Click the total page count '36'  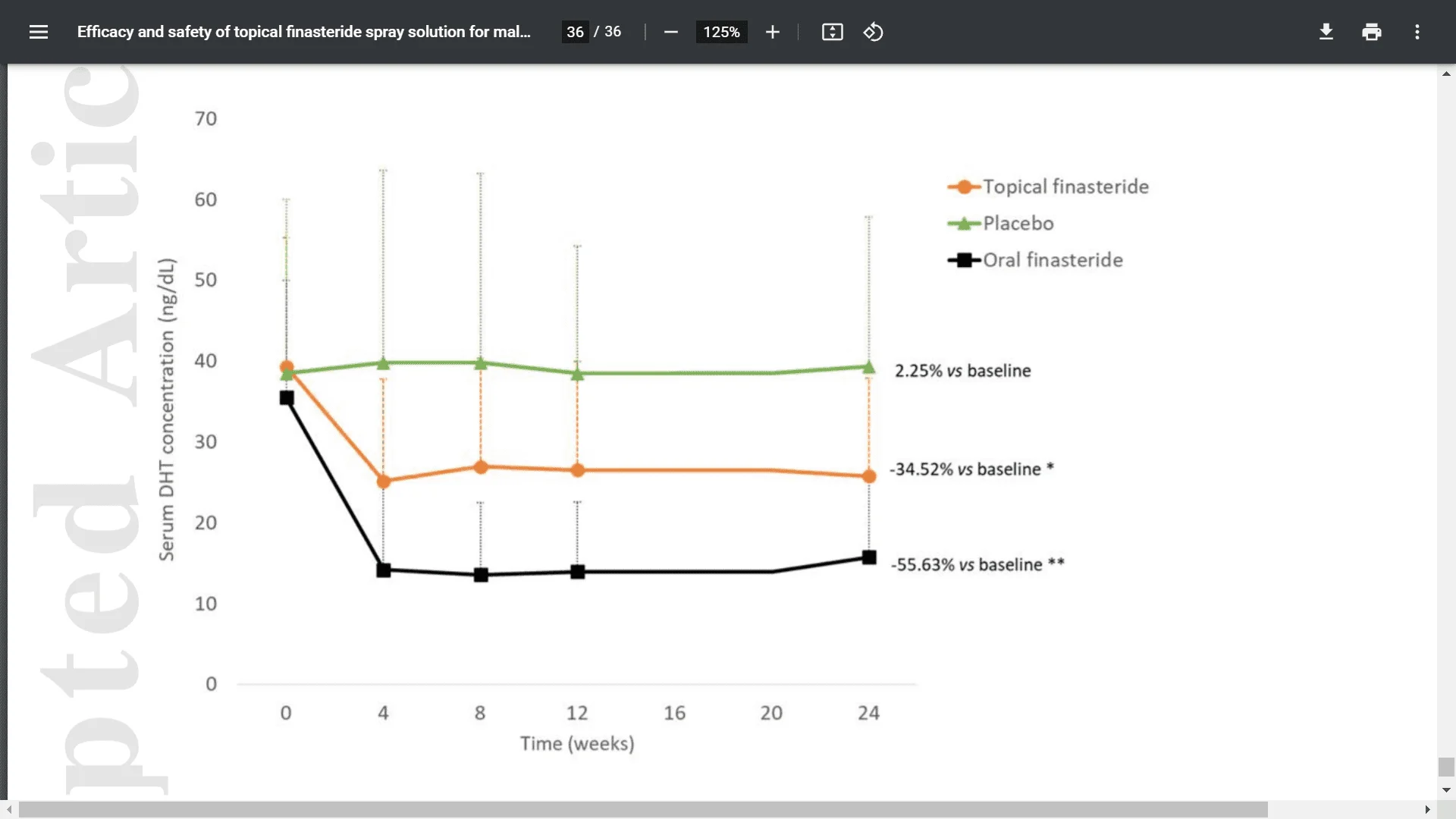tap(613, 32)
